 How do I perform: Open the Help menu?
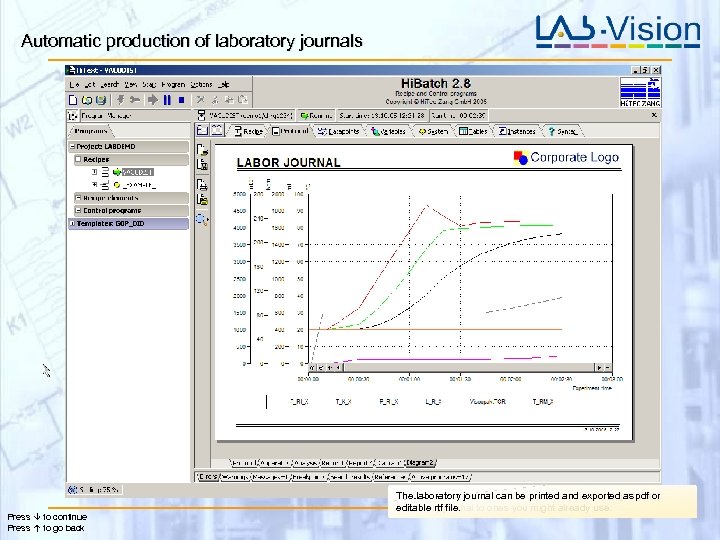pyautogui.click(x=224, y=84)
